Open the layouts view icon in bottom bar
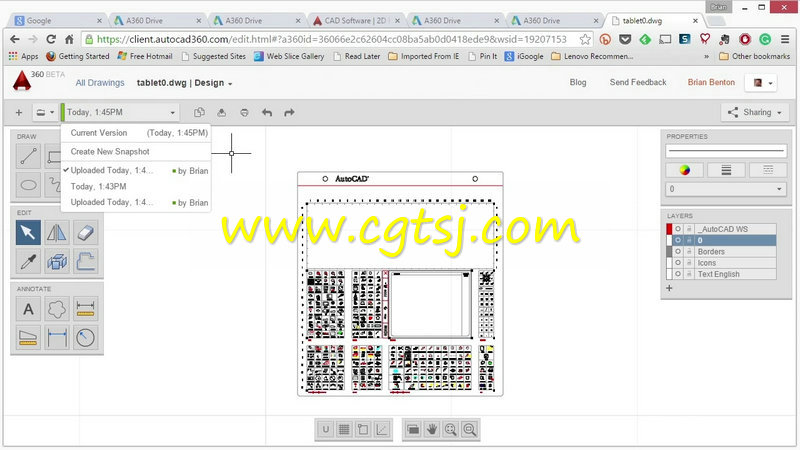 pos(413,430)
